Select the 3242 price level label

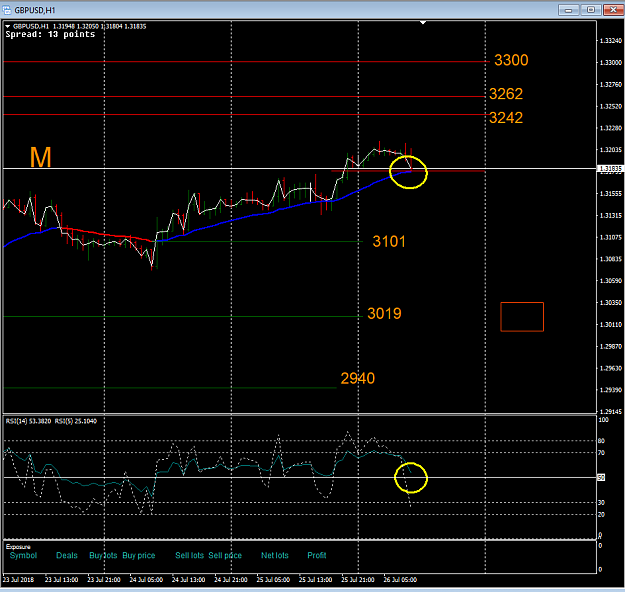(506, 118)
